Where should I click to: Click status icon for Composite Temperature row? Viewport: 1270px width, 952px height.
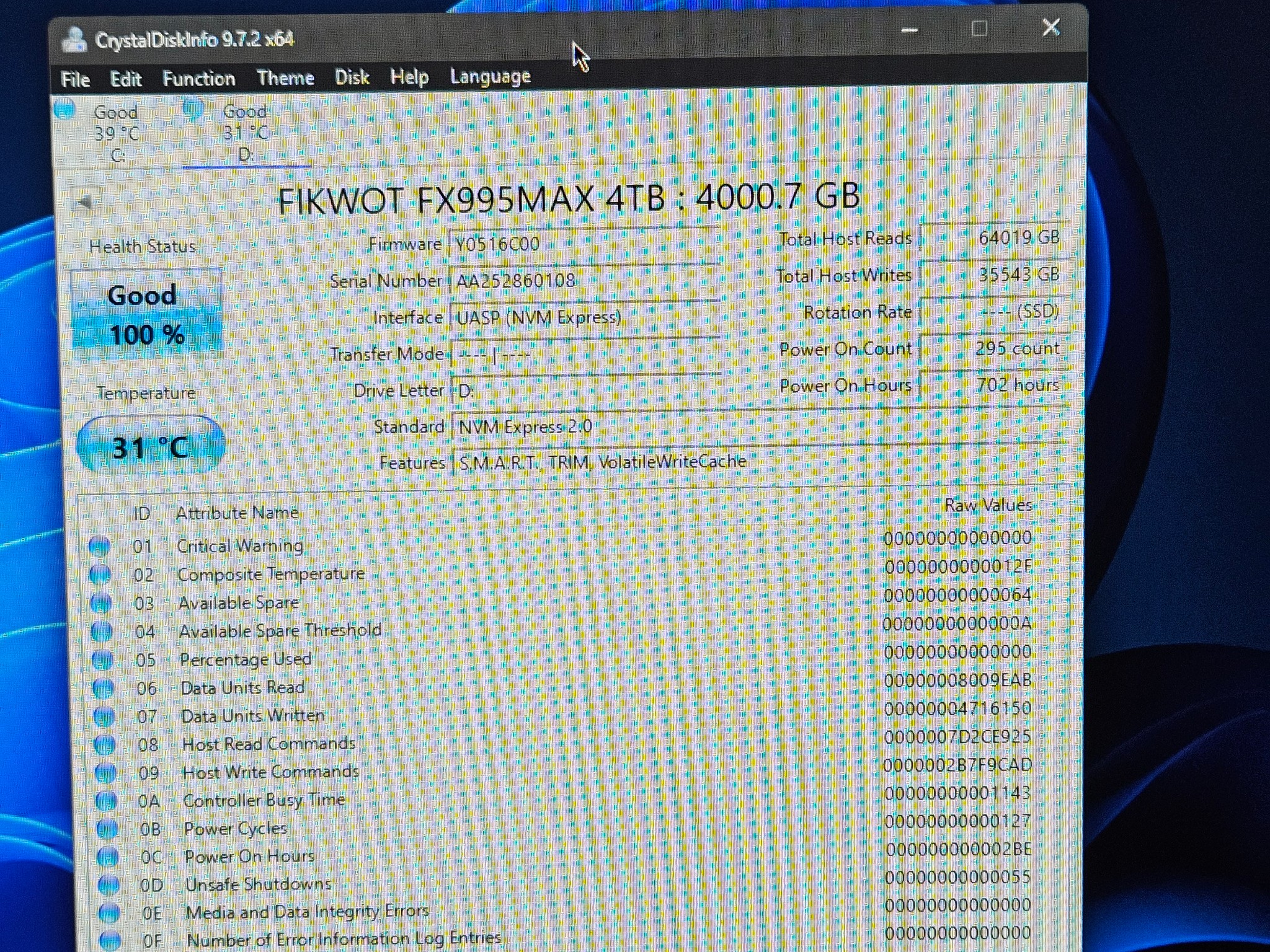coord(100,575)
